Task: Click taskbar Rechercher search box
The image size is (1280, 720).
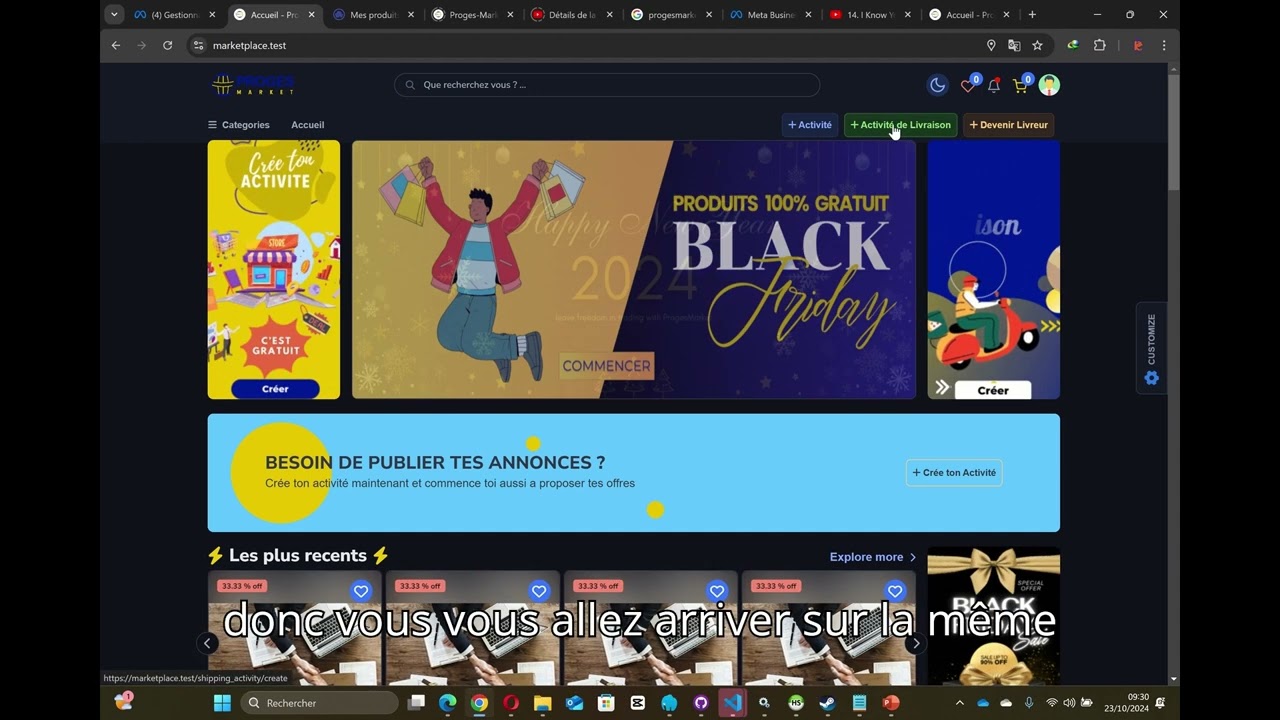Action: coord(320,703)
